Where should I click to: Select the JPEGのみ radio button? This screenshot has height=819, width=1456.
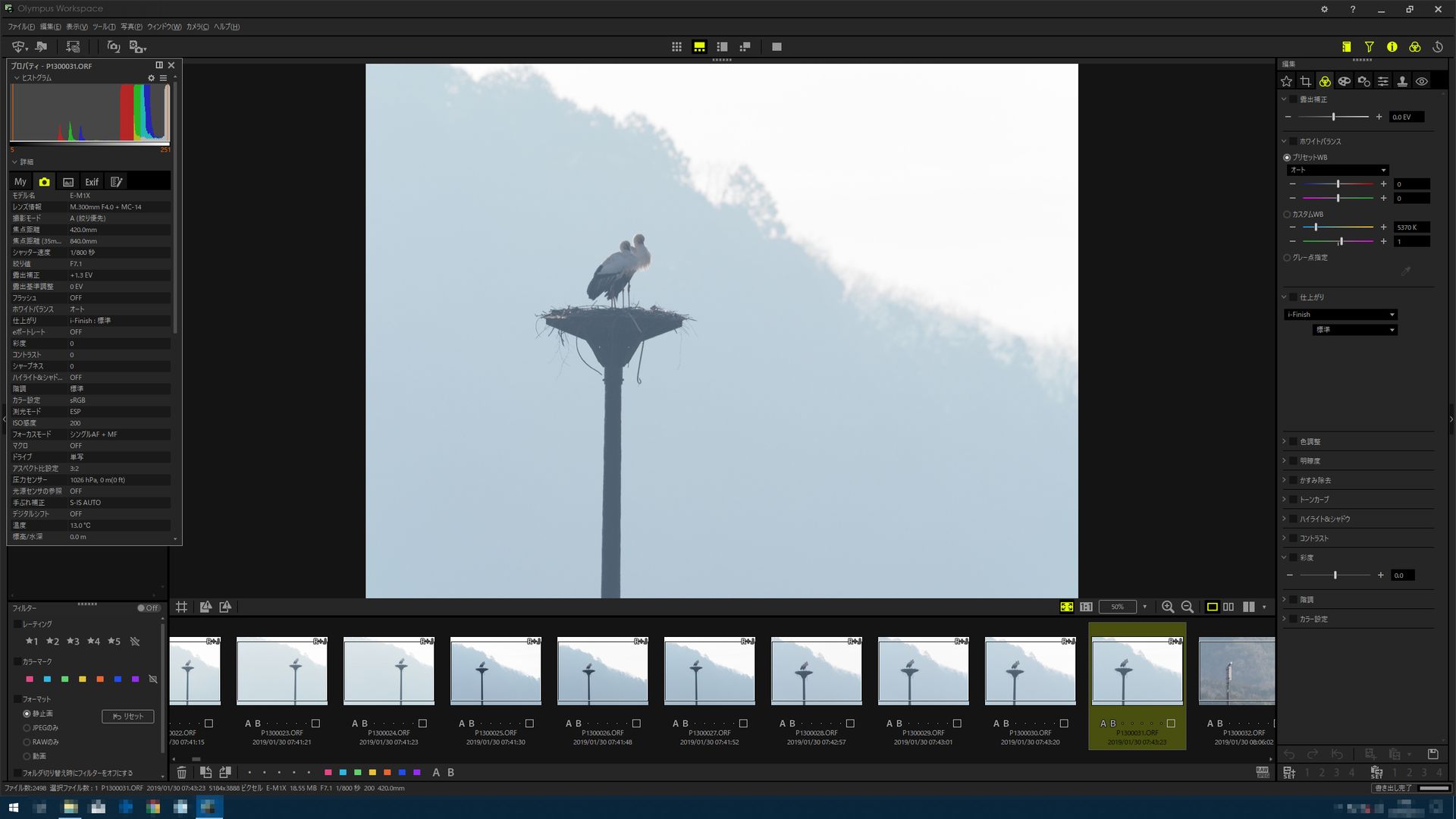coord(27,728)
